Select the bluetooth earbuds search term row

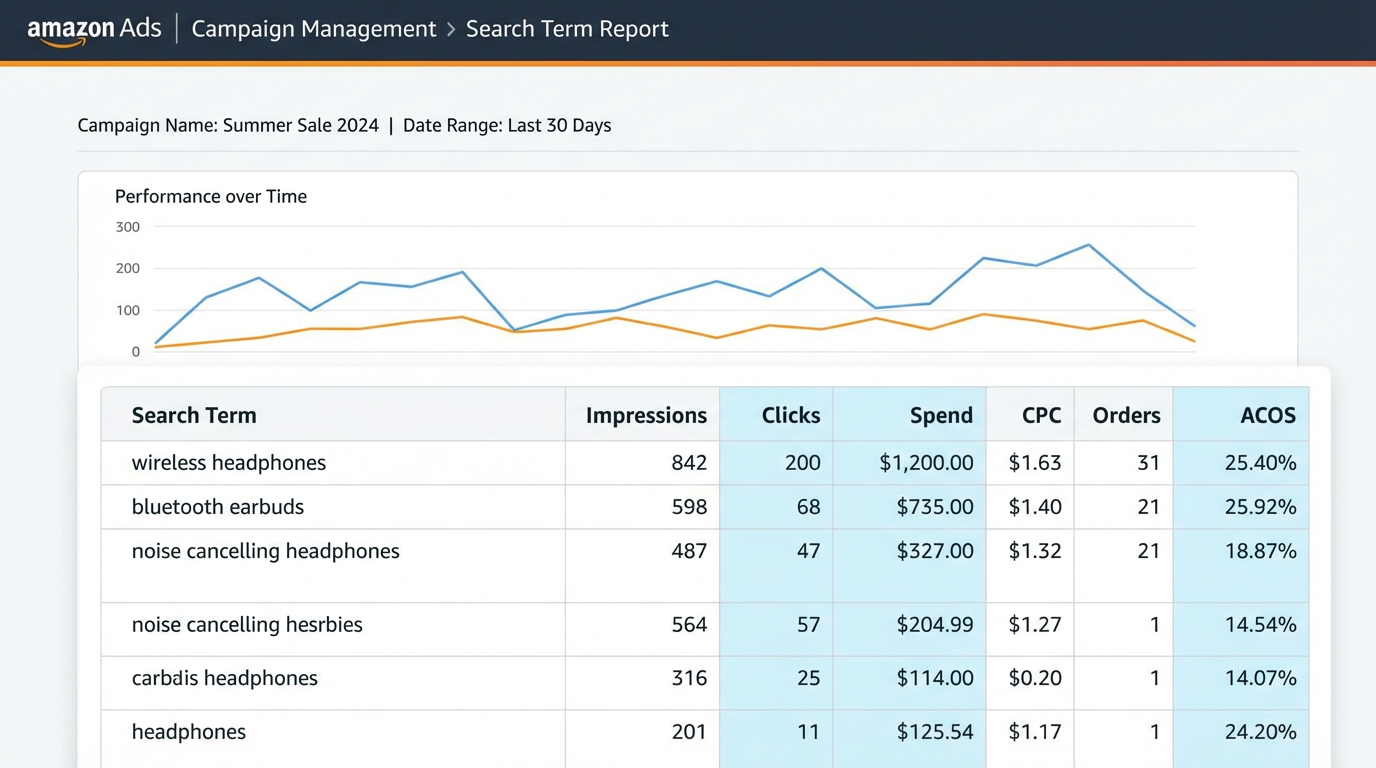(x=218, y=507)
